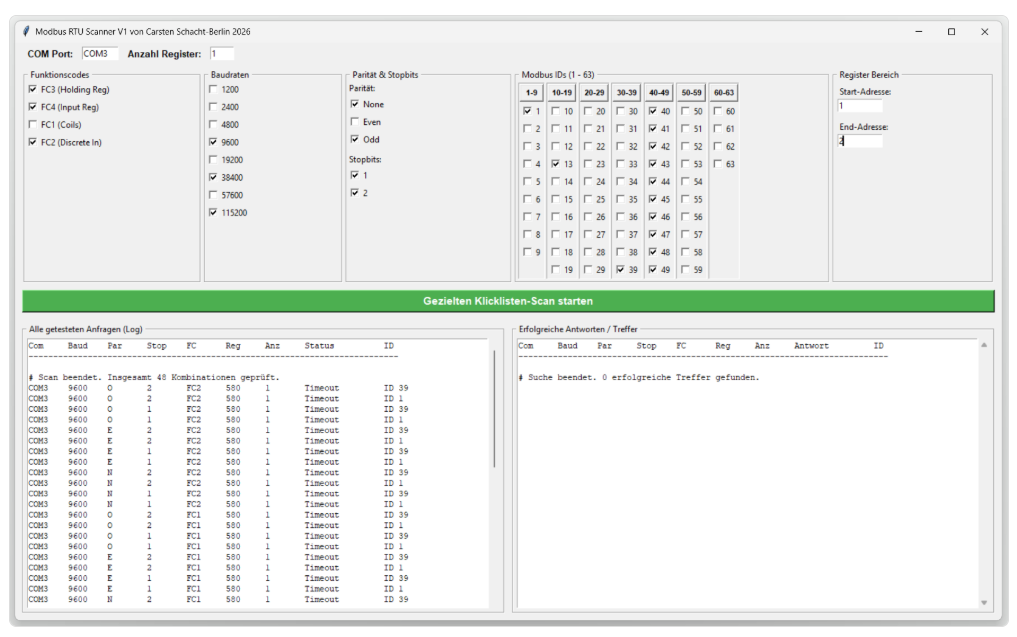
Task: Check Modbus ID 10
Action: [x=556, y=111]
